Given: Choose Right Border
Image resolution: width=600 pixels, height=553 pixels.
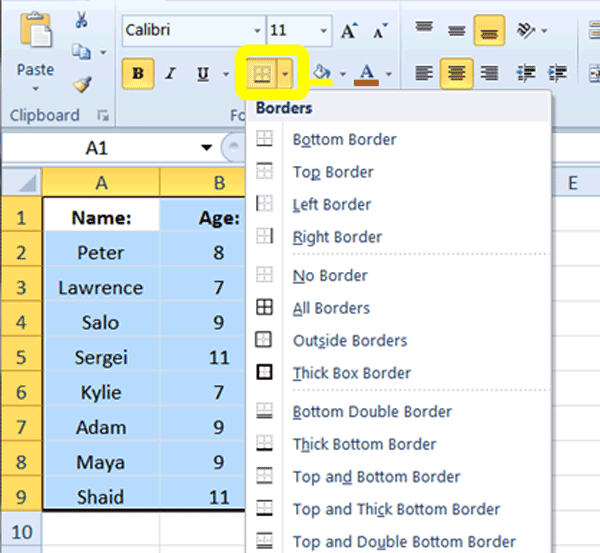Looking at the screenshot, I should [x=398, y=237].
